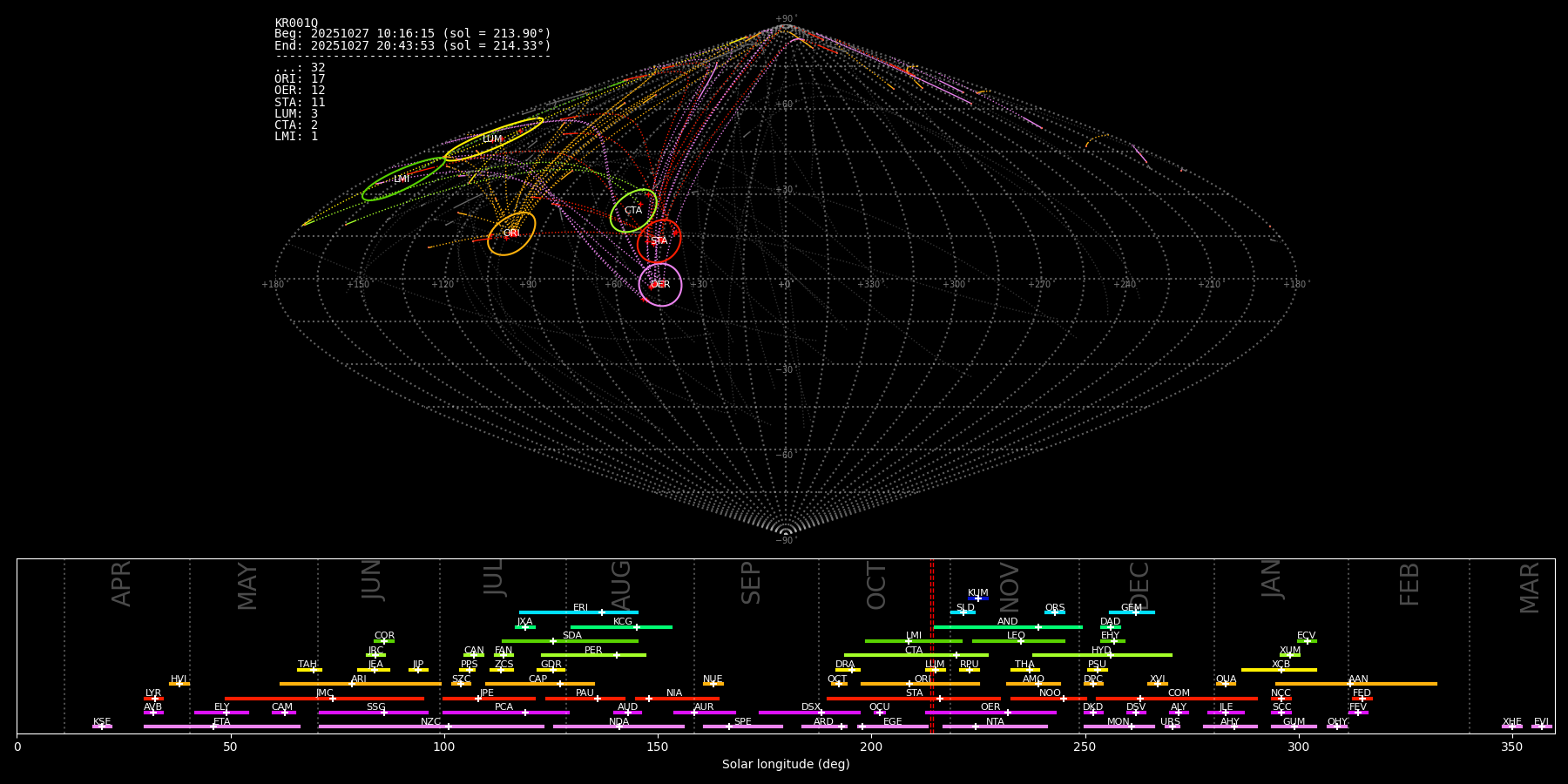Click the AUG month label in timeline

621,585
